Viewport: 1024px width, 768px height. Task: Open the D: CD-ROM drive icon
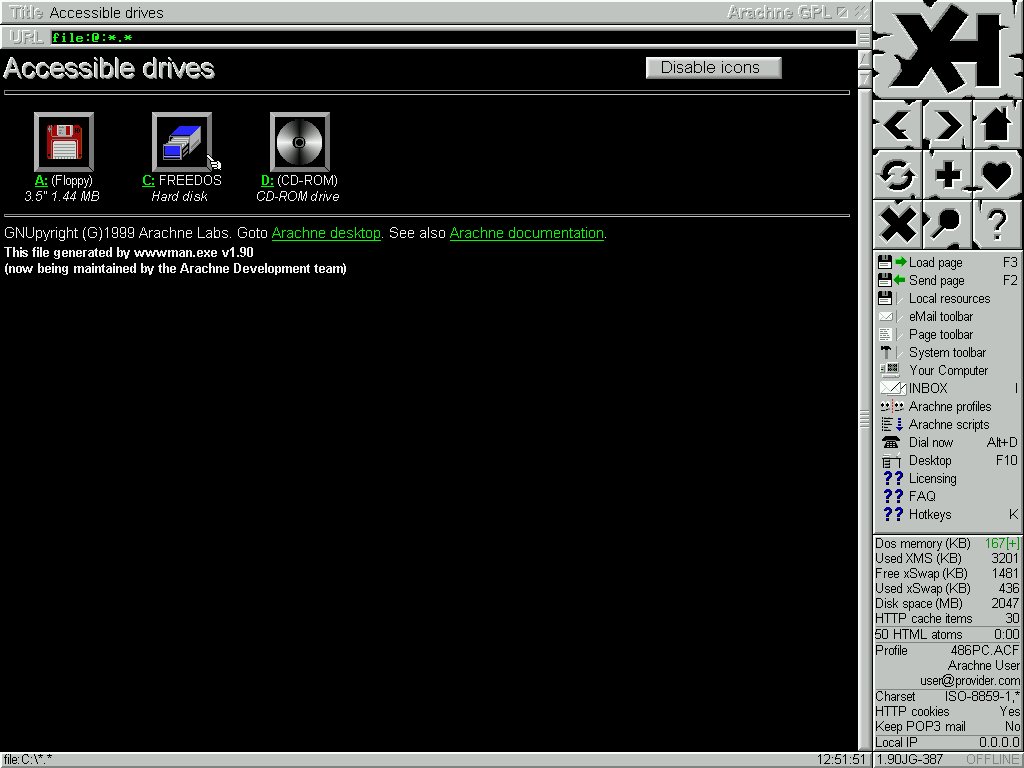tap(299, 142)
